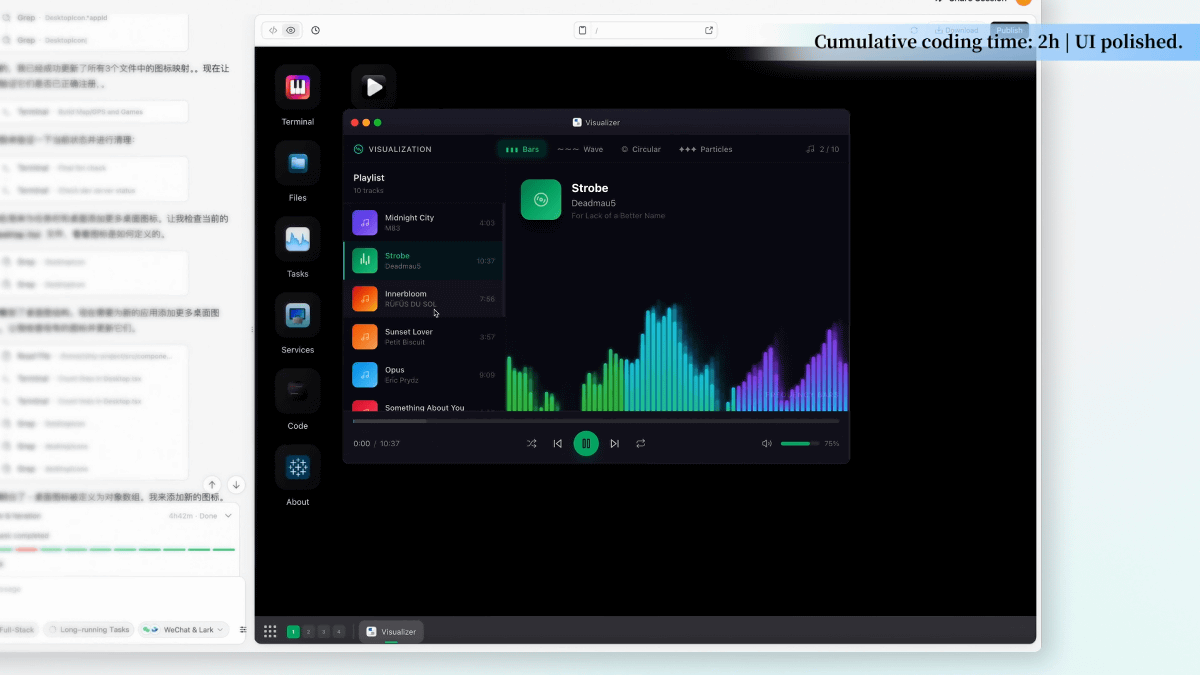Image resolution: width=1200 pixels, height=675 pixels.
Task: Open the Terminal desktop icon
Action: pyautogui.click(x=297, y=88)
